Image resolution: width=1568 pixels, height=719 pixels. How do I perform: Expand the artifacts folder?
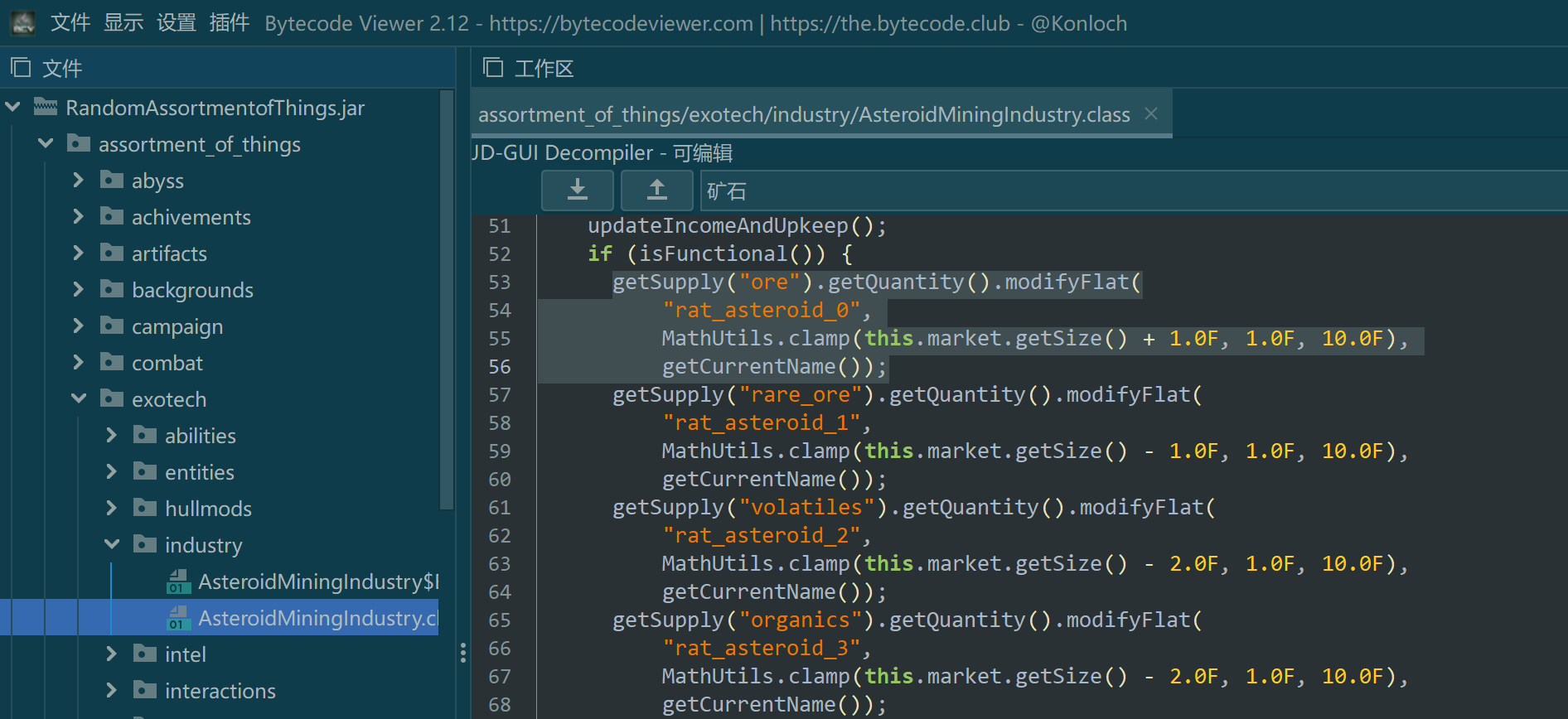(x=79, y=253)
